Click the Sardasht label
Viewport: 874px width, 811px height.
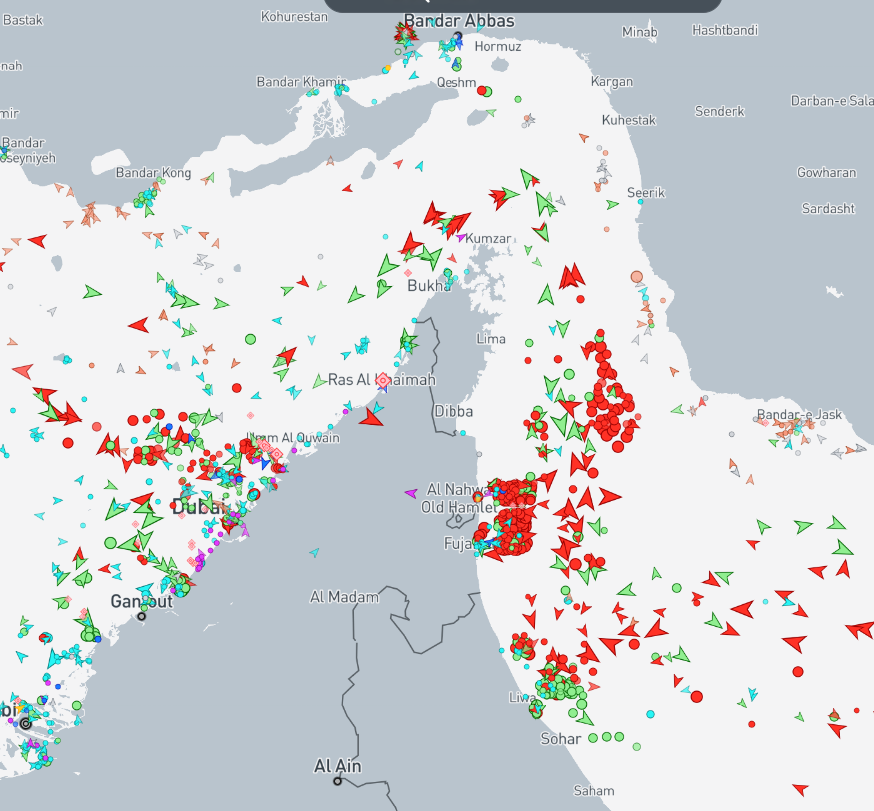point(828,208)
